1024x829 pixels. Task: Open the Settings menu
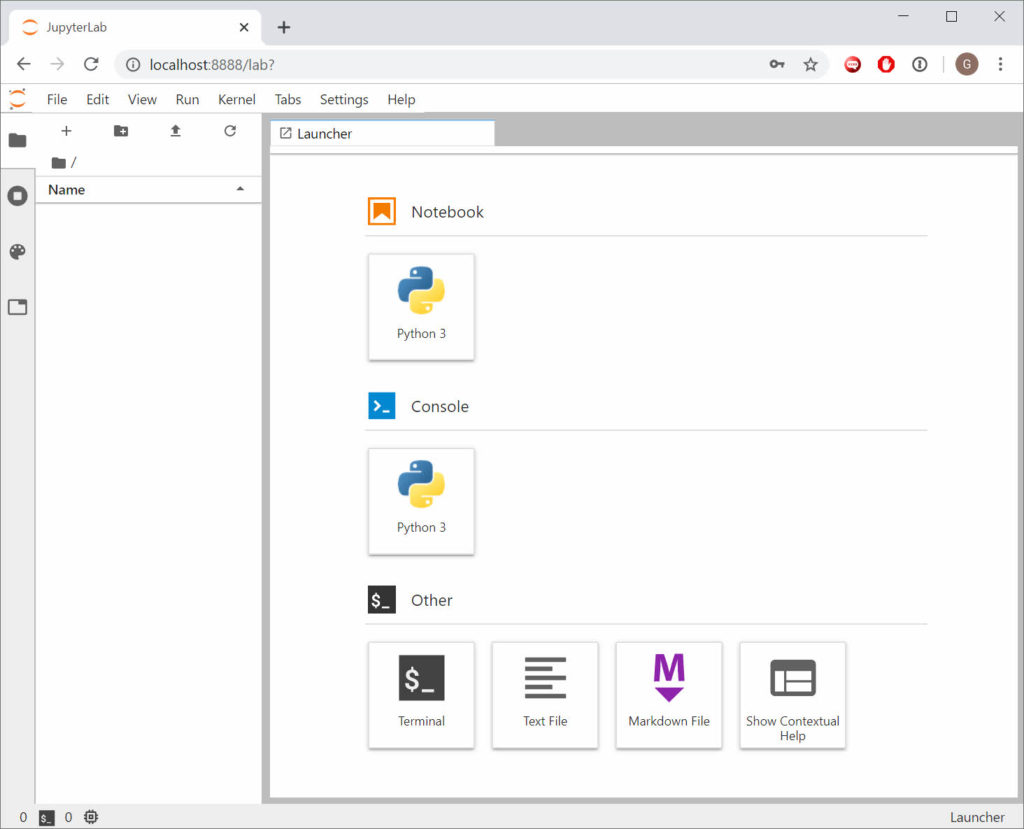pyautogui.click(x=344, y=99)
